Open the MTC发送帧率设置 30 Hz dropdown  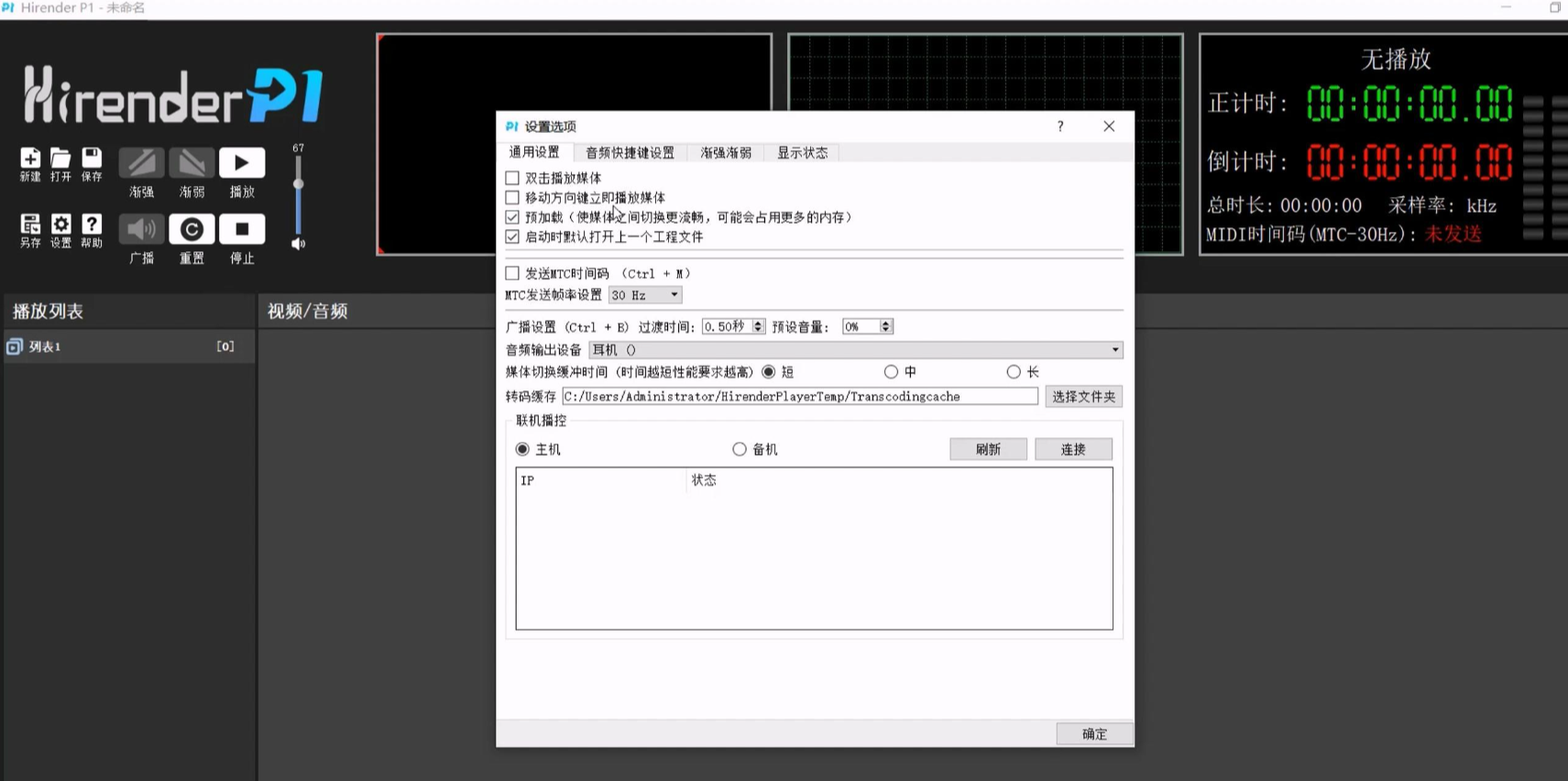(x=645, y=295)
